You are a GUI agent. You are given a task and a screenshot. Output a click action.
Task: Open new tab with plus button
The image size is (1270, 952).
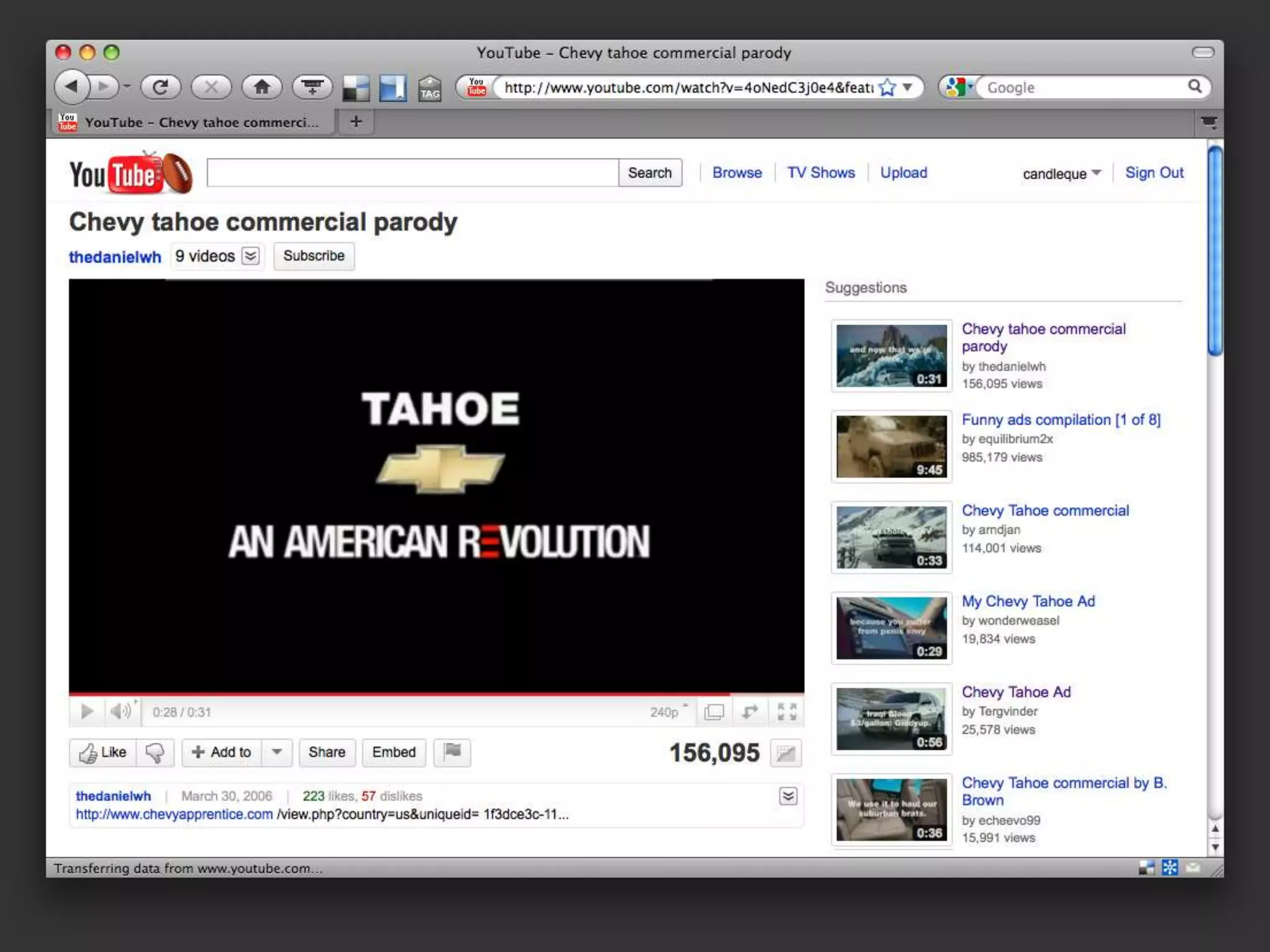[356, 121]
